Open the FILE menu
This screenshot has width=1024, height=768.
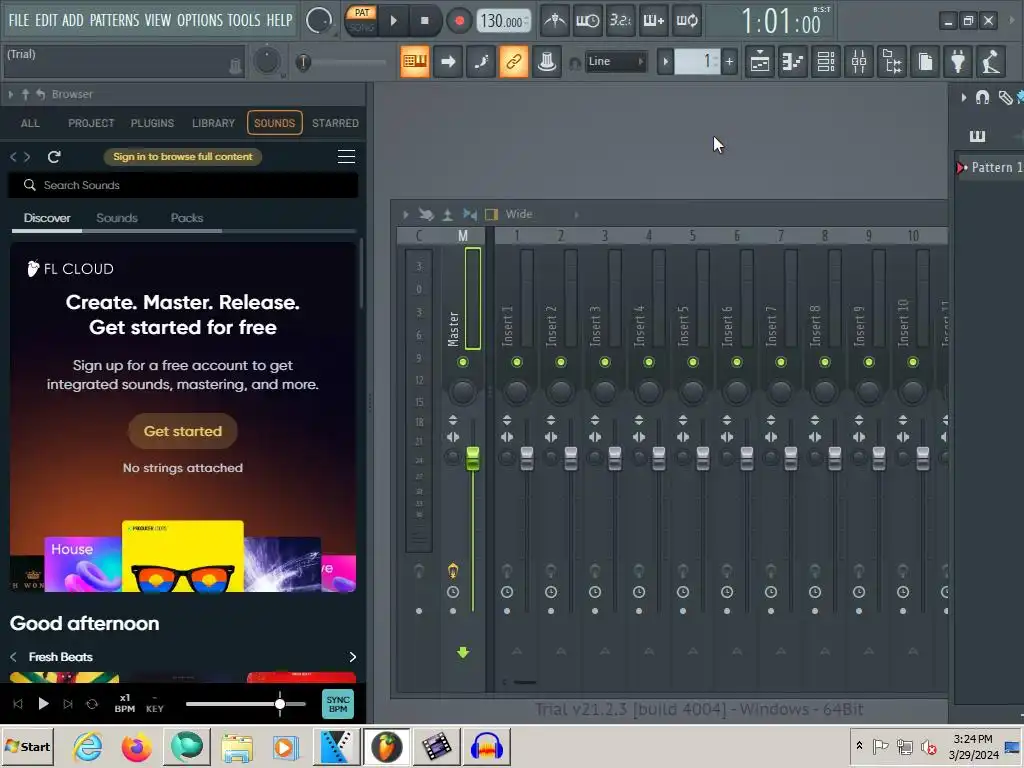[x=18, y=20]
